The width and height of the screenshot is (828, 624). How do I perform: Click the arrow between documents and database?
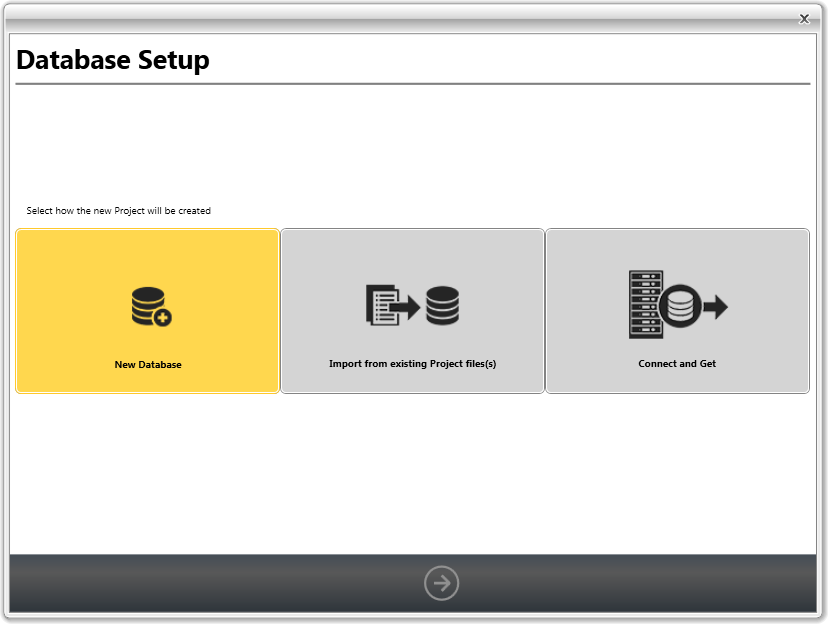pos(408,306)
